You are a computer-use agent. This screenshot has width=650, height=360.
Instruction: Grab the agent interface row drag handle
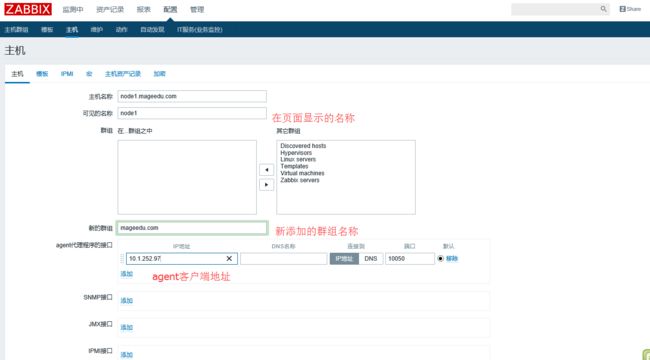[122, 258]
